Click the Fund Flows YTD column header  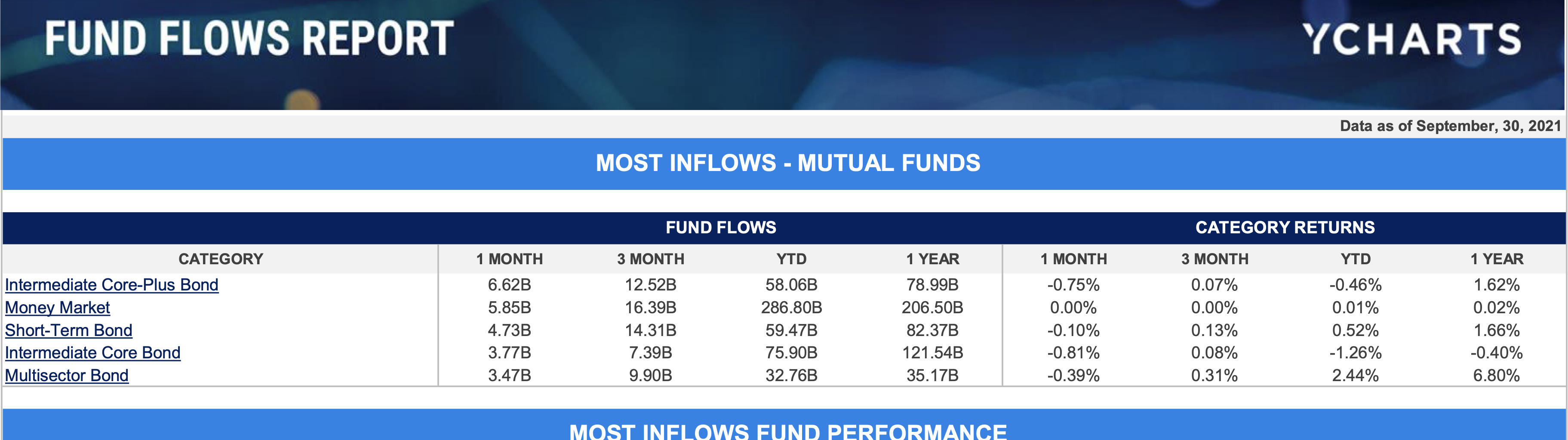pos(791,259)
